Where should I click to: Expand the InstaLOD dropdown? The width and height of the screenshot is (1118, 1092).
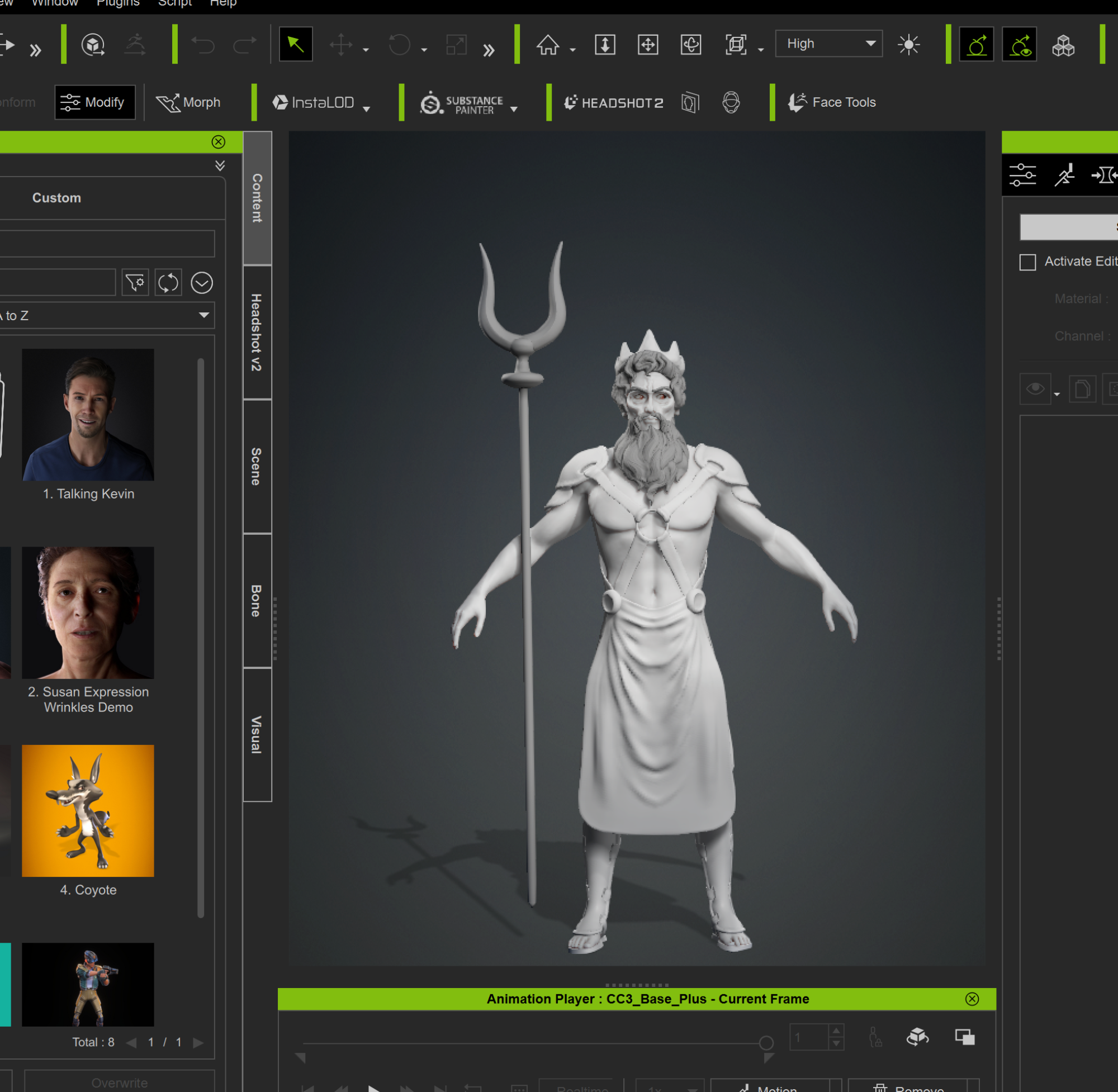point(367,109)
